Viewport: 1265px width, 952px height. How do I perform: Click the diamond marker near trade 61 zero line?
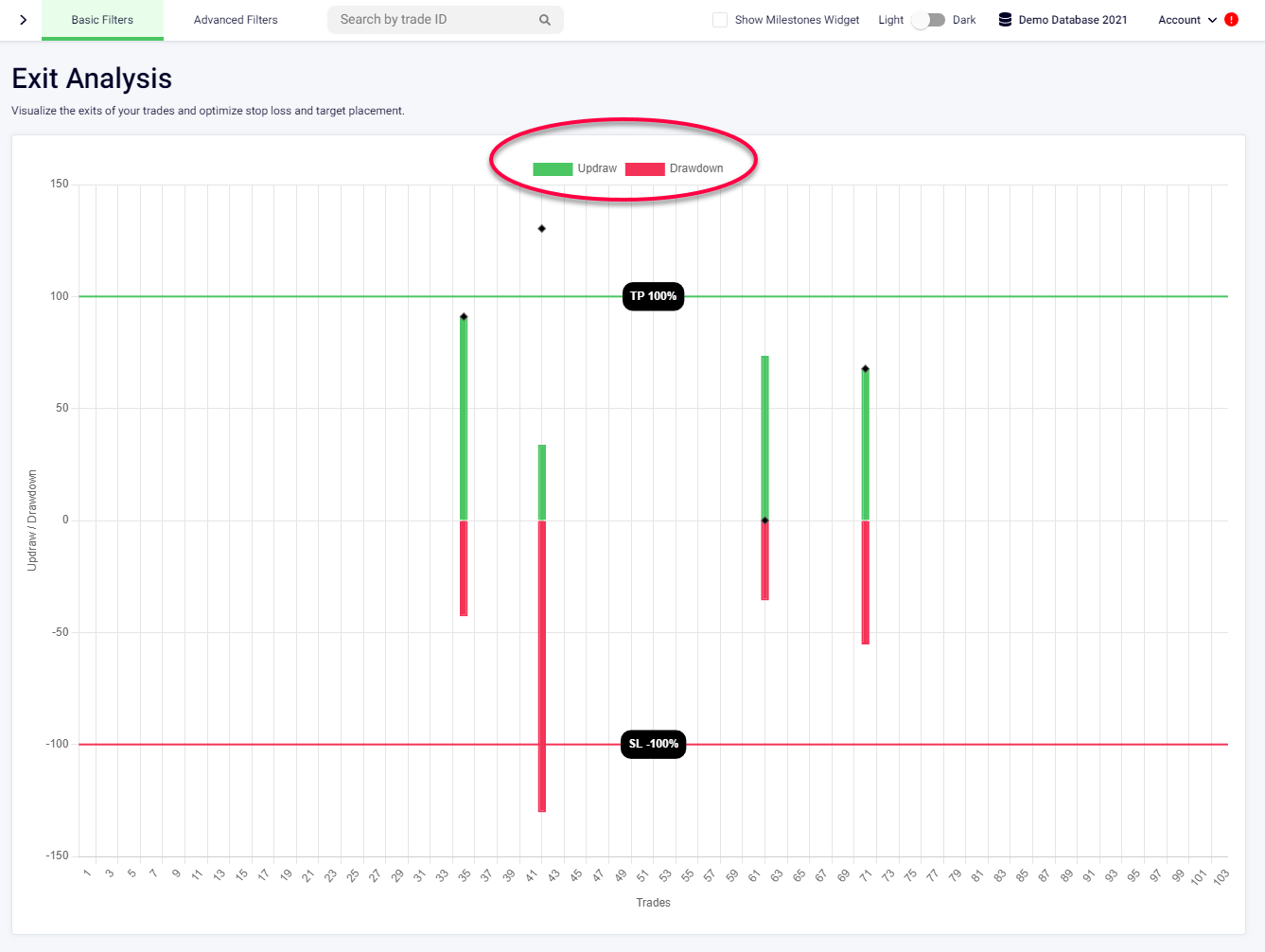point(764,520)
